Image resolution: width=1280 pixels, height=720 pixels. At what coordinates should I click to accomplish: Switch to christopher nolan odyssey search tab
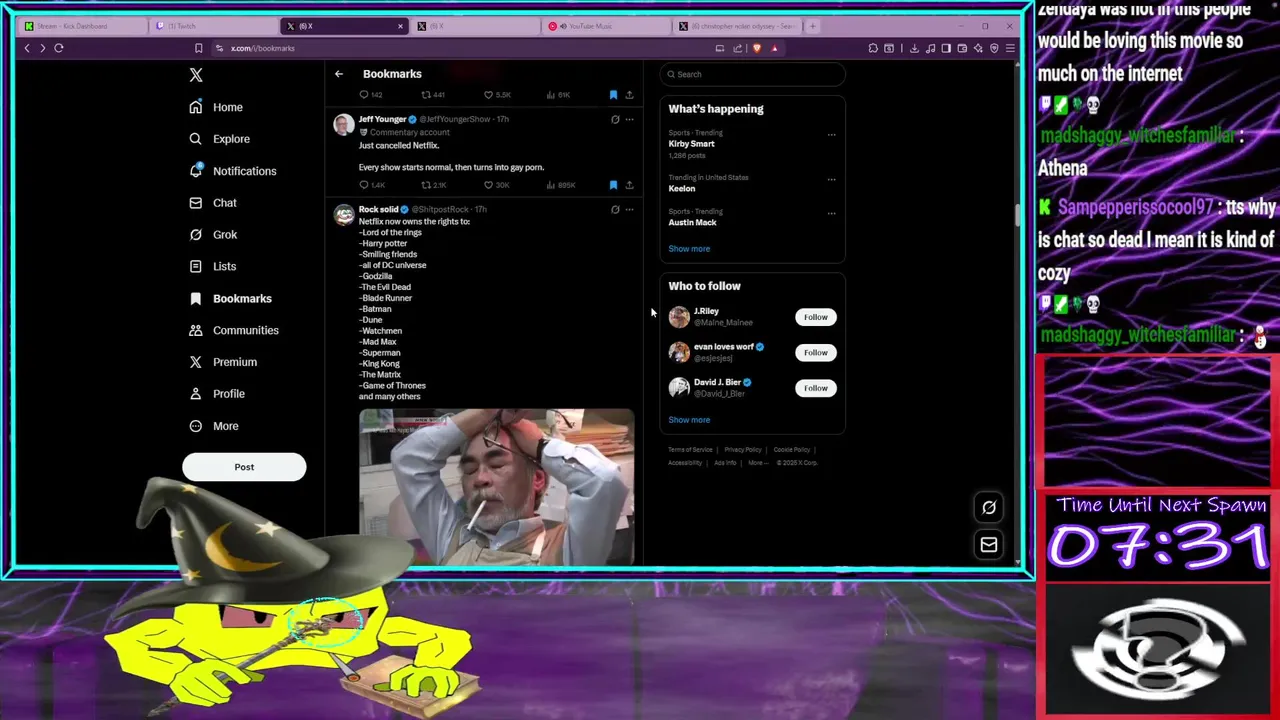coord(736,26)
